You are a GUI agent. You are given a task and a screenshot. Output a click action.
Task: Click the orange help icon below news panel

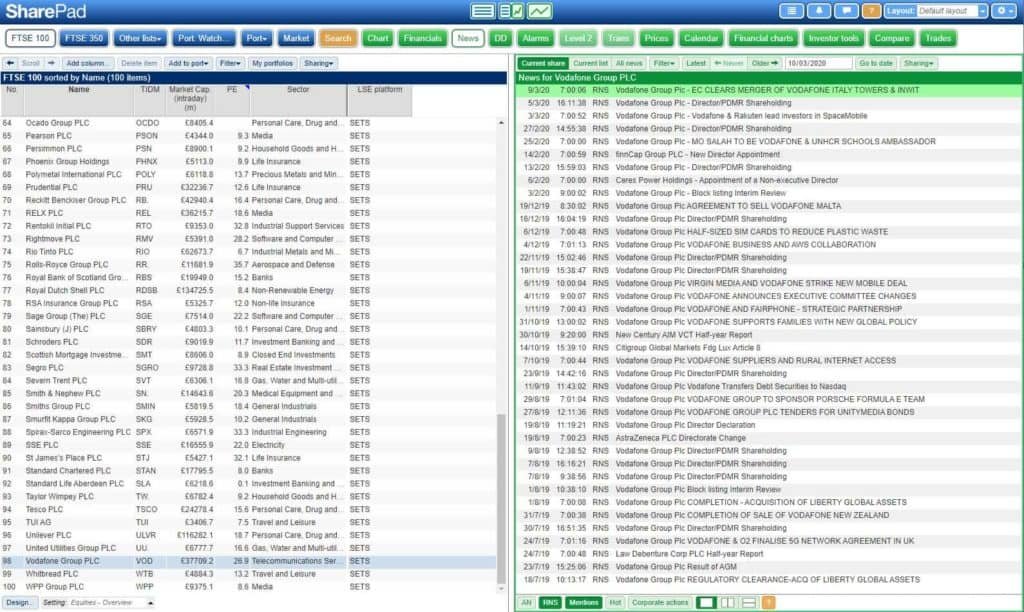click(769, 602)
